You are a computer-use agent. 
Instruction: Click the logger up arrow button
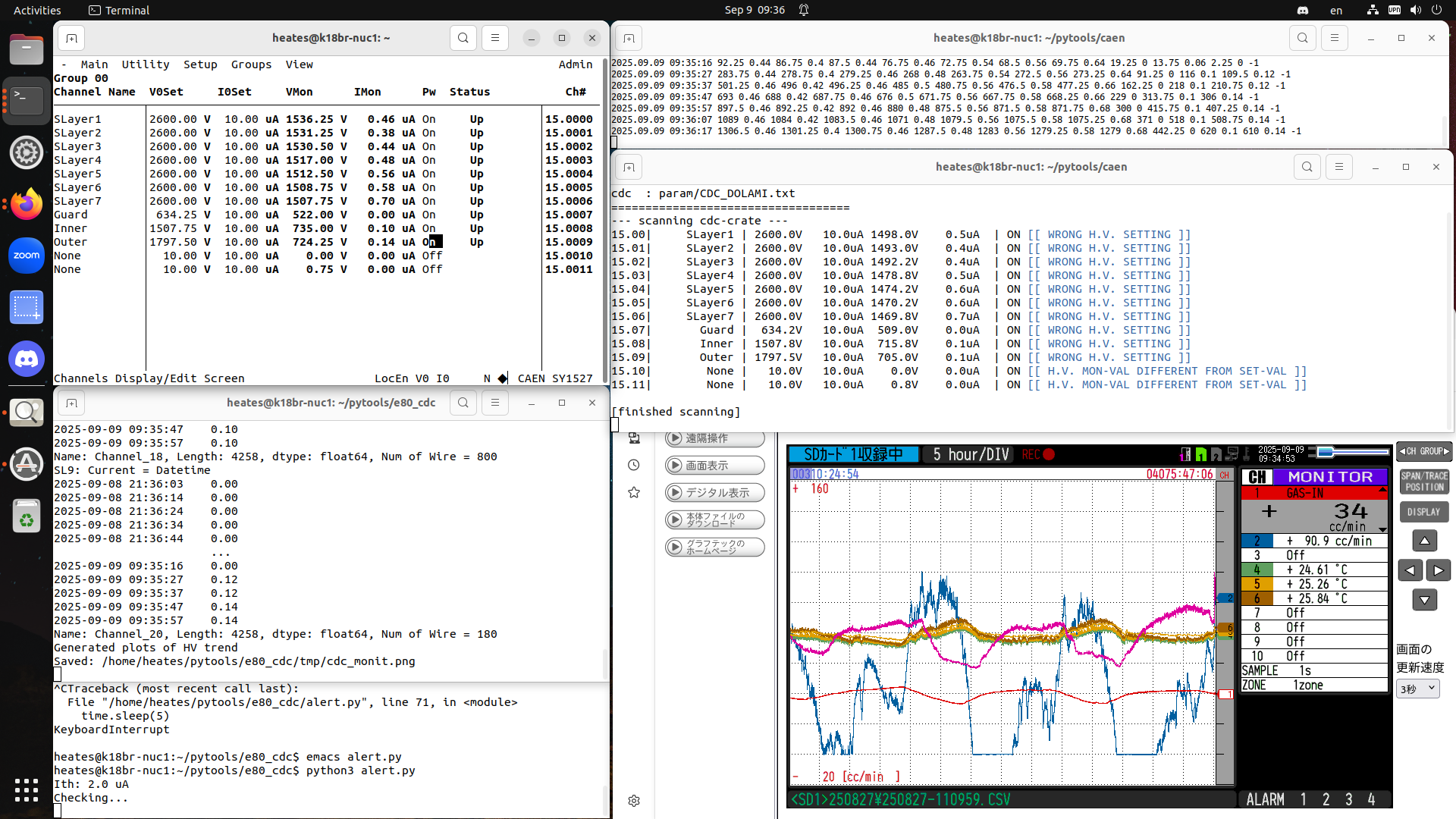[x=1424, y=541]
